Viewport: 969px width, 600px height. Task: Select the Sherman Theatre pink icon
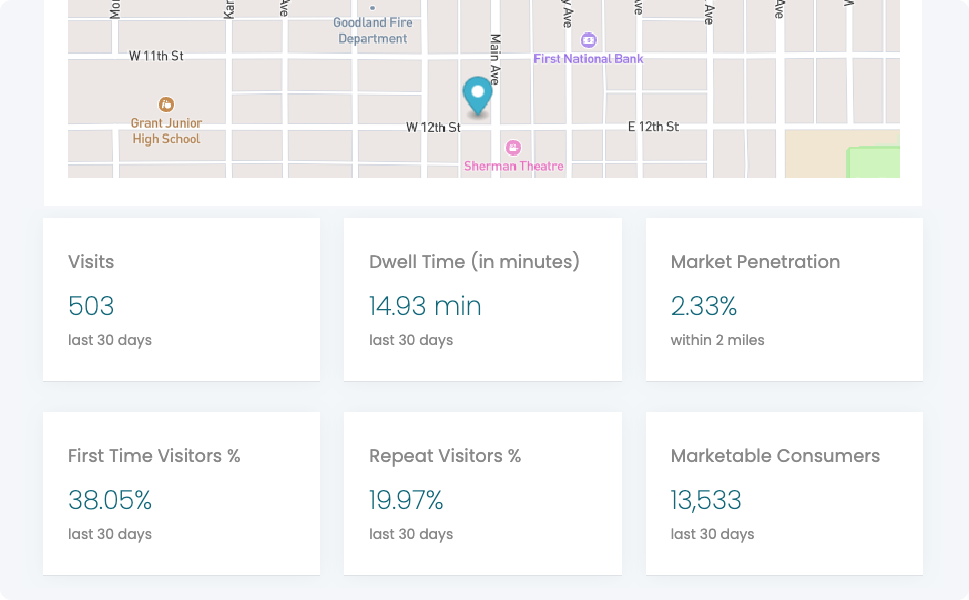[x=513, y=147]
